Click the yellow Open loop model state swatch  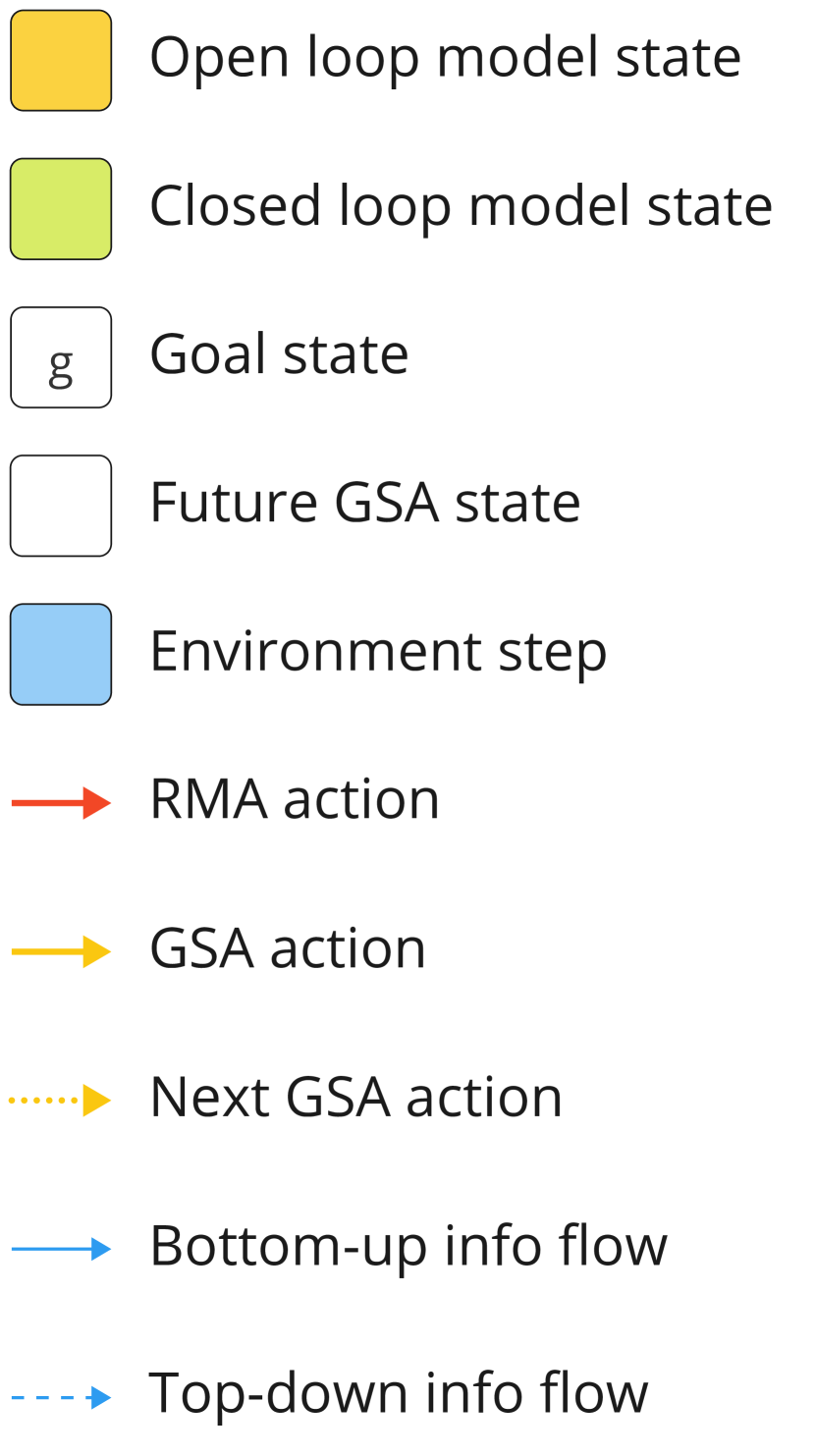click(61, 61)
